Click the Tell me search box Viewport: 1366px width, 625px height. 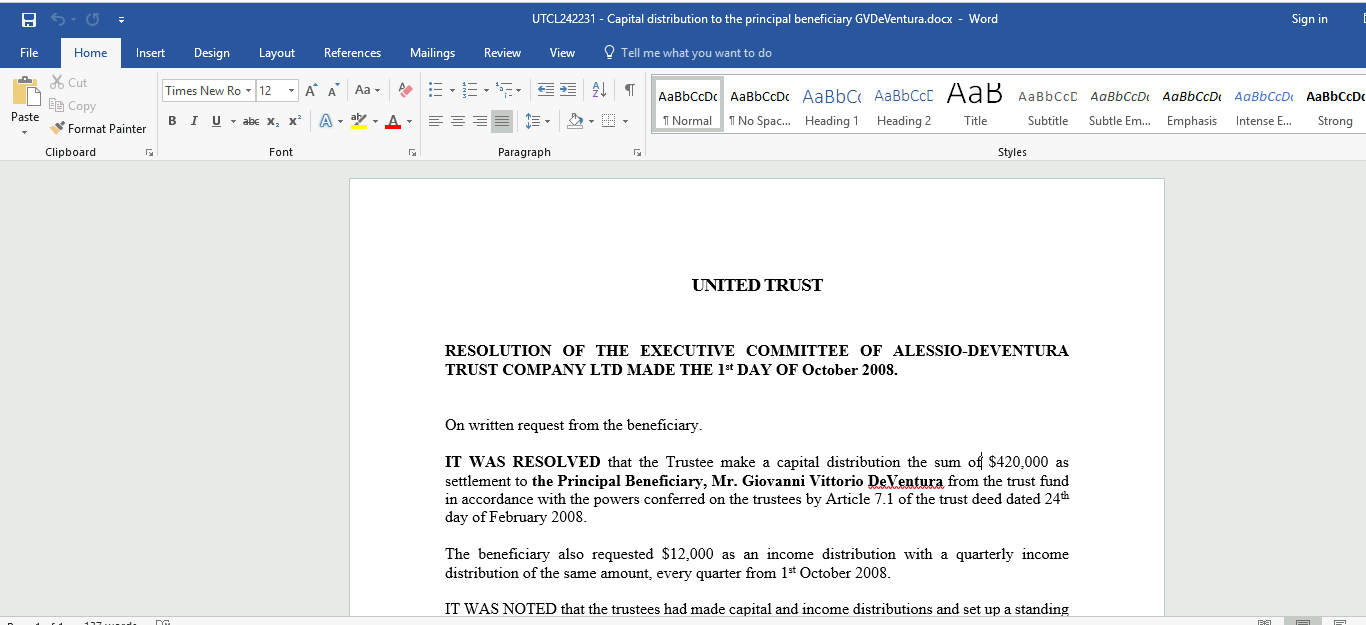(696, 53)
